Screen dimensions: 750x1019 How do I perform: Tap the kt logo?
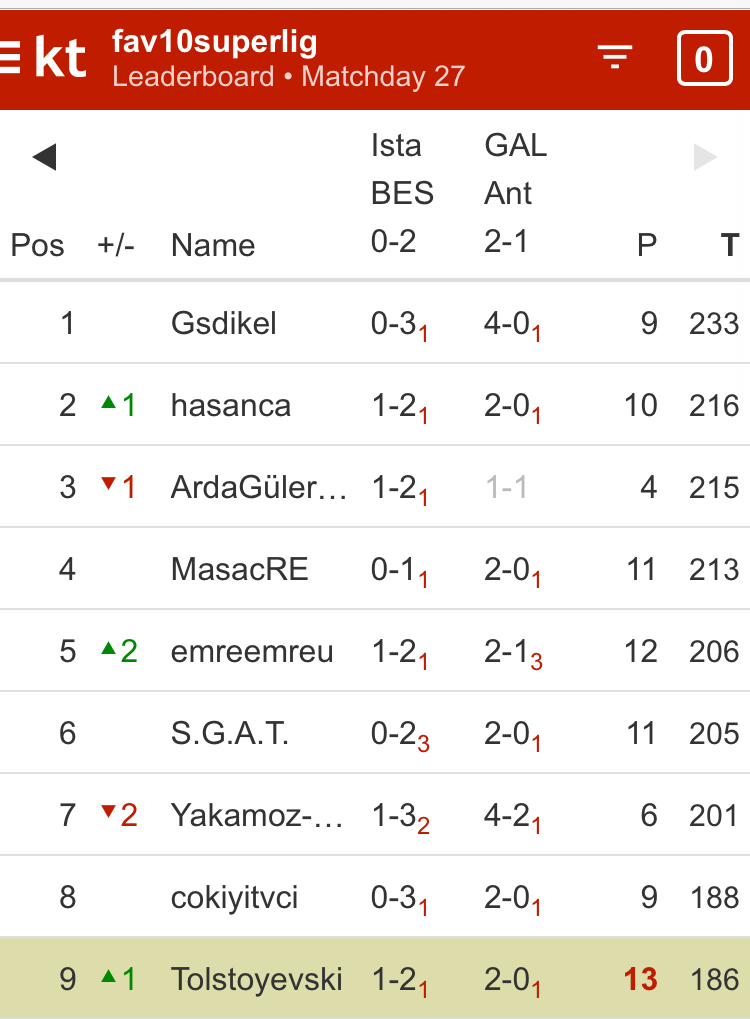pos(60,59)
